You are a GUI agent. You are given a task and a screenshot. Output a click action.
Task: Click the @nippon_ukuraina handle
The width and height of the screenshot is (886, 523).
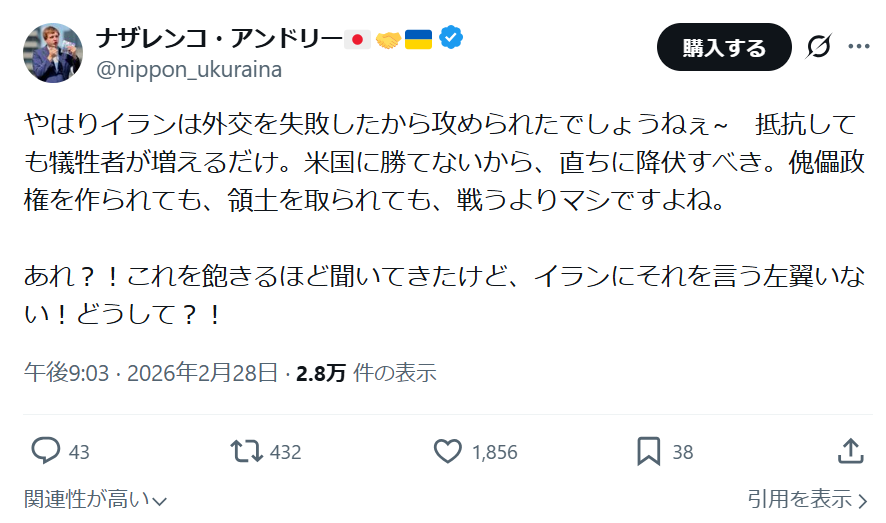tap(189, 69)
